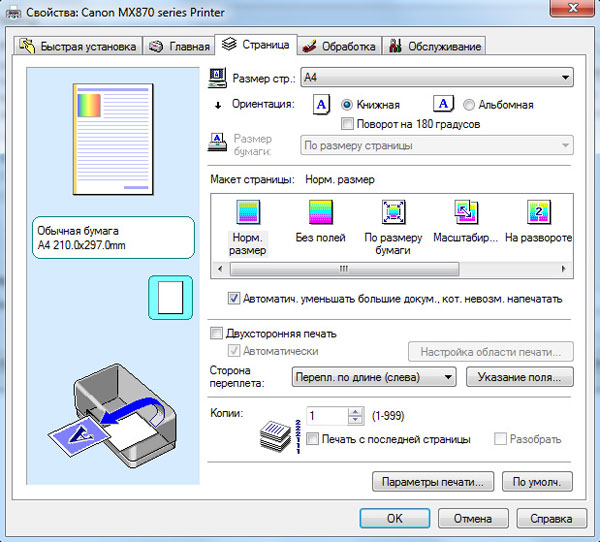
Task: Toggle the Автоматически checkbox
Action: click(234, 351)
